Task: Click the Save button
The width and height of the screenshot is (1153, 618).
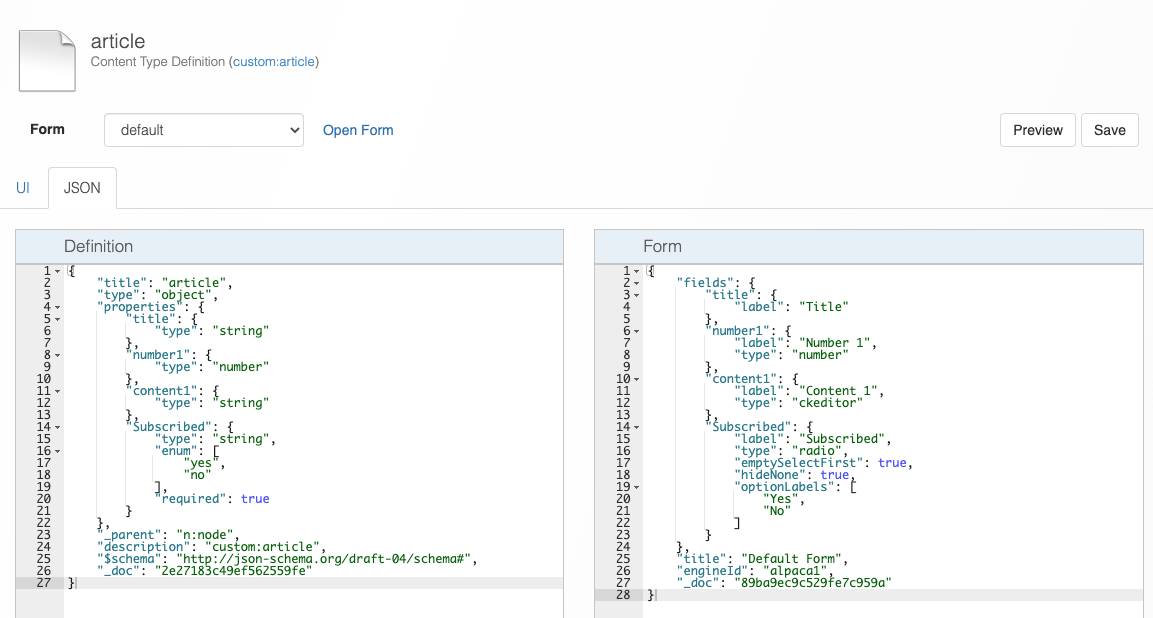Action: click(x=1110, y=130)
